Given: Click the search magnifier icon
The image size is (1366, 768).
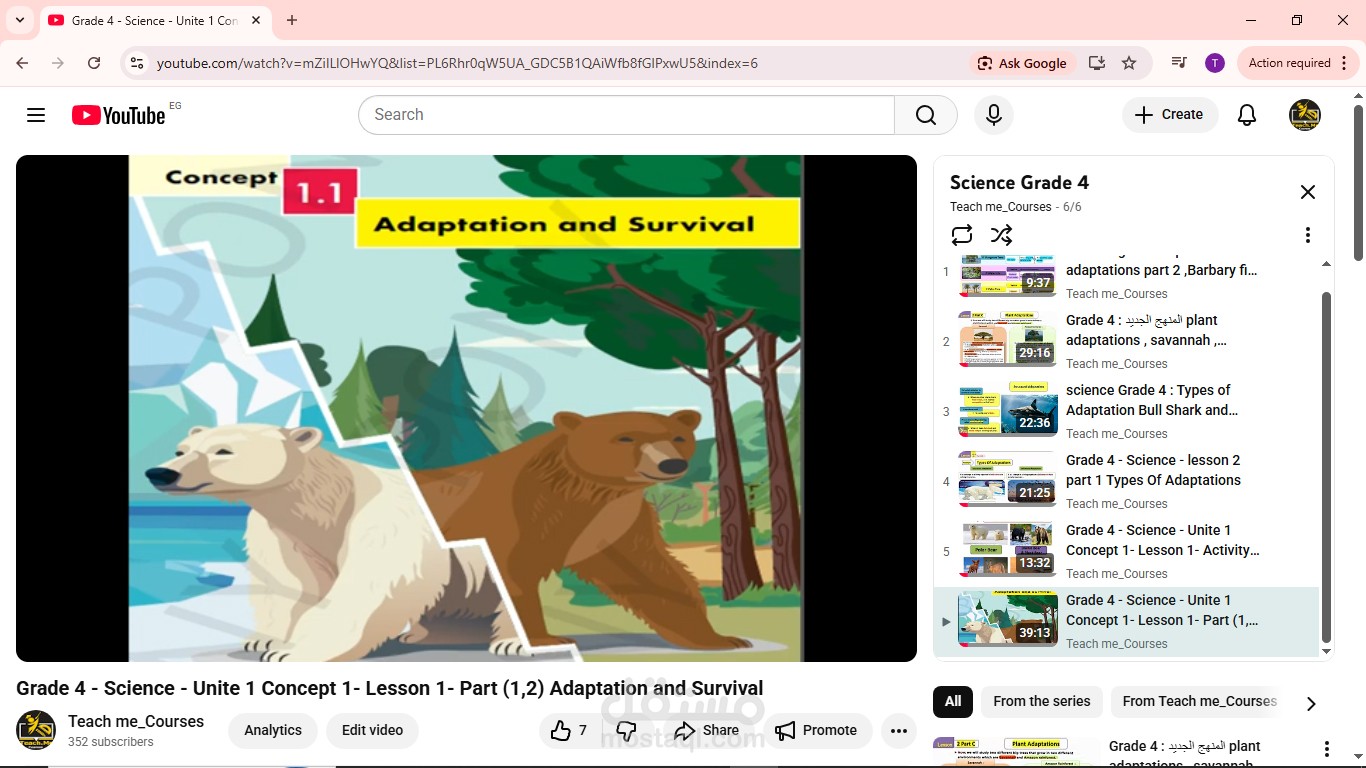Looking at the screenshot, I should click(924, 114).
